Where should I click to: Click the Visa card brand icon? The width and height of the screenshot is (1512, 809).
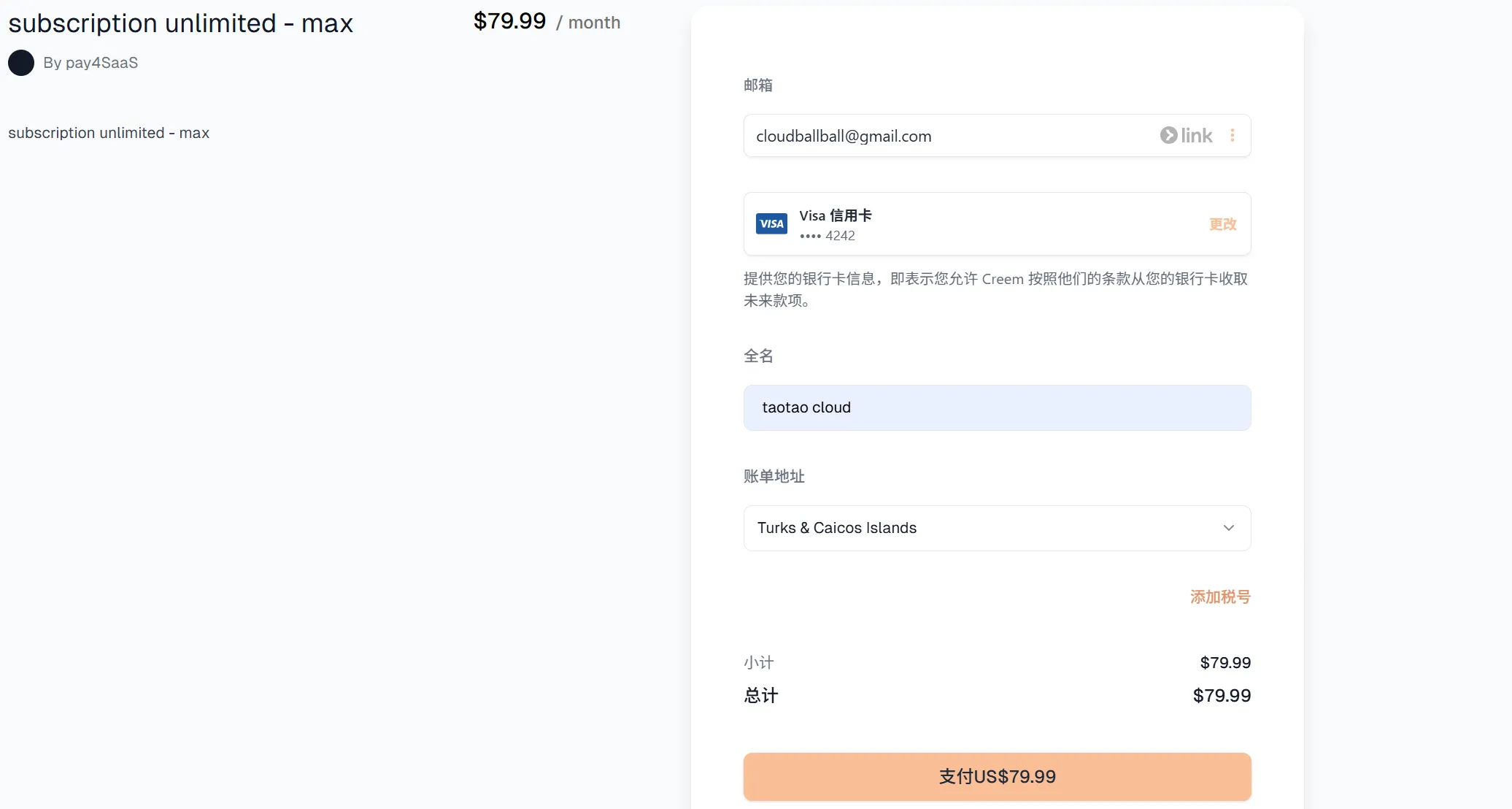(771, 223)
